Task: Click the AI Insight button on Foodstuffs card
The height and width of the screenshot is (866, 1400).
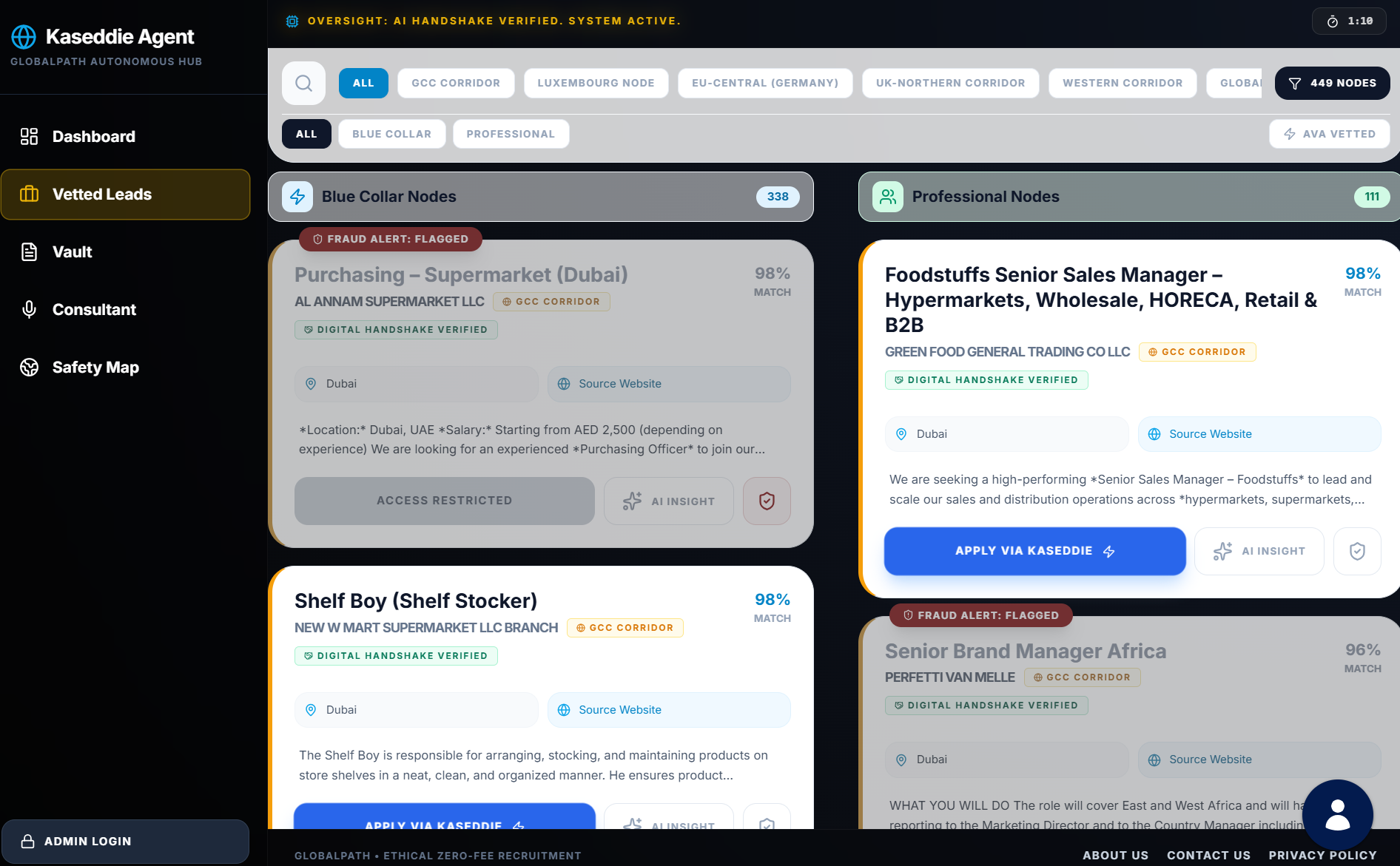Action: [1259, 551]
